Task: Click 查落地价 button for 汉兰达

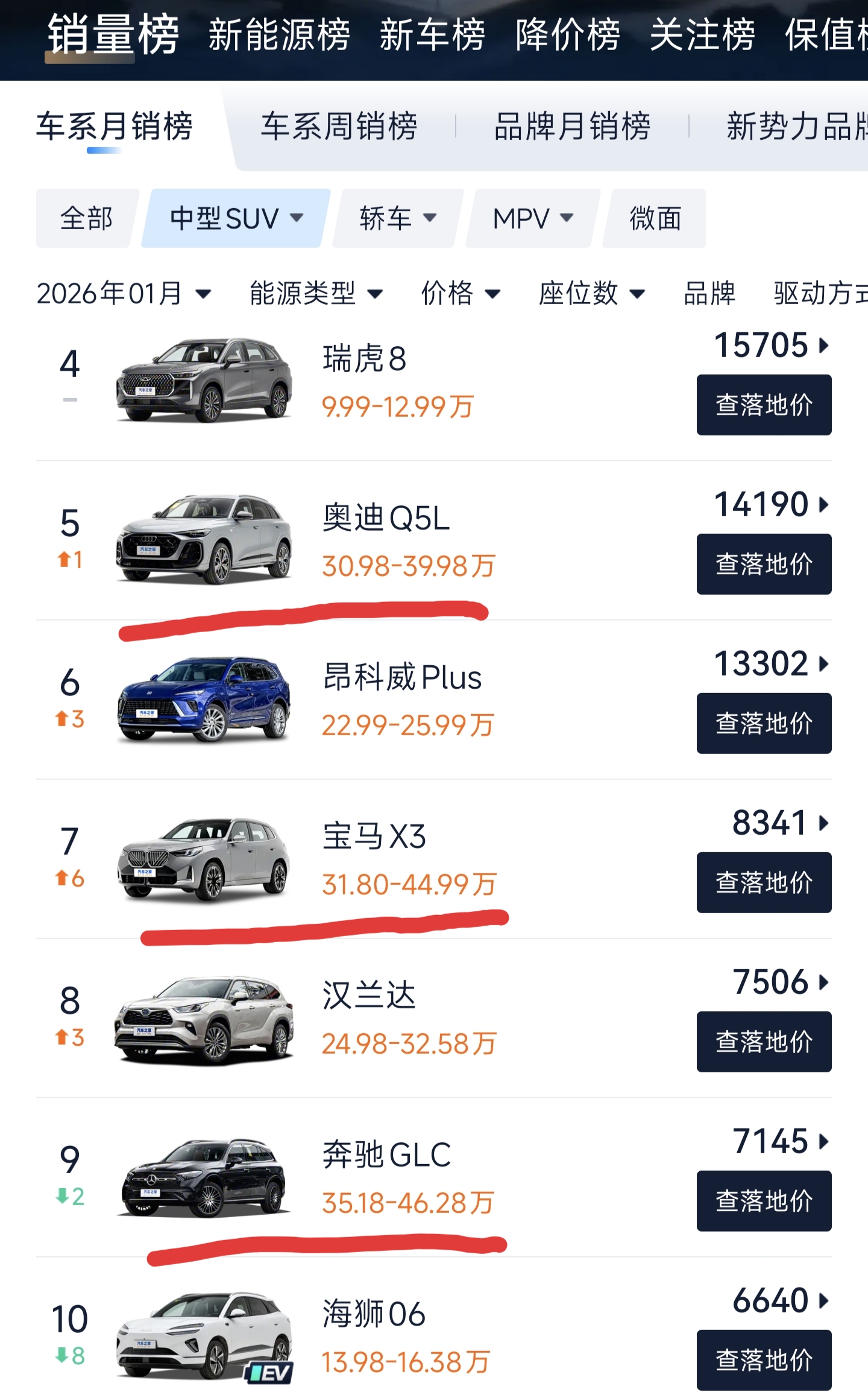Action: (x=764, y=1042)
